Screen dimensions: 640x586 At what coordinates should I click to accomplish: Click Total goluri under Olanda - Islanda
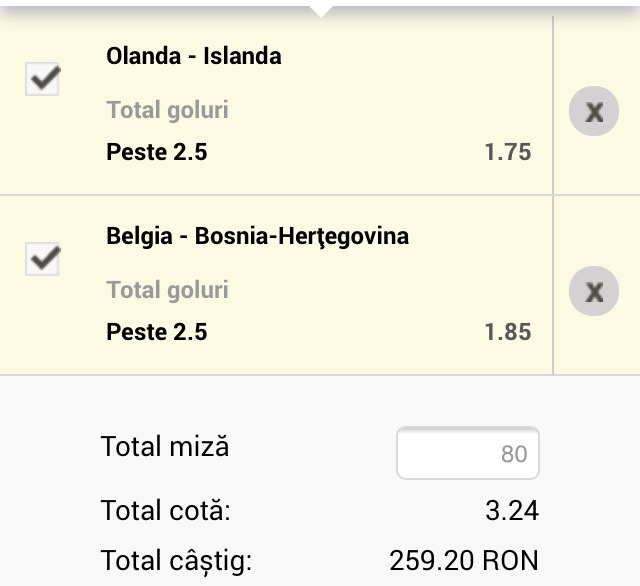(x=167, y=110)
